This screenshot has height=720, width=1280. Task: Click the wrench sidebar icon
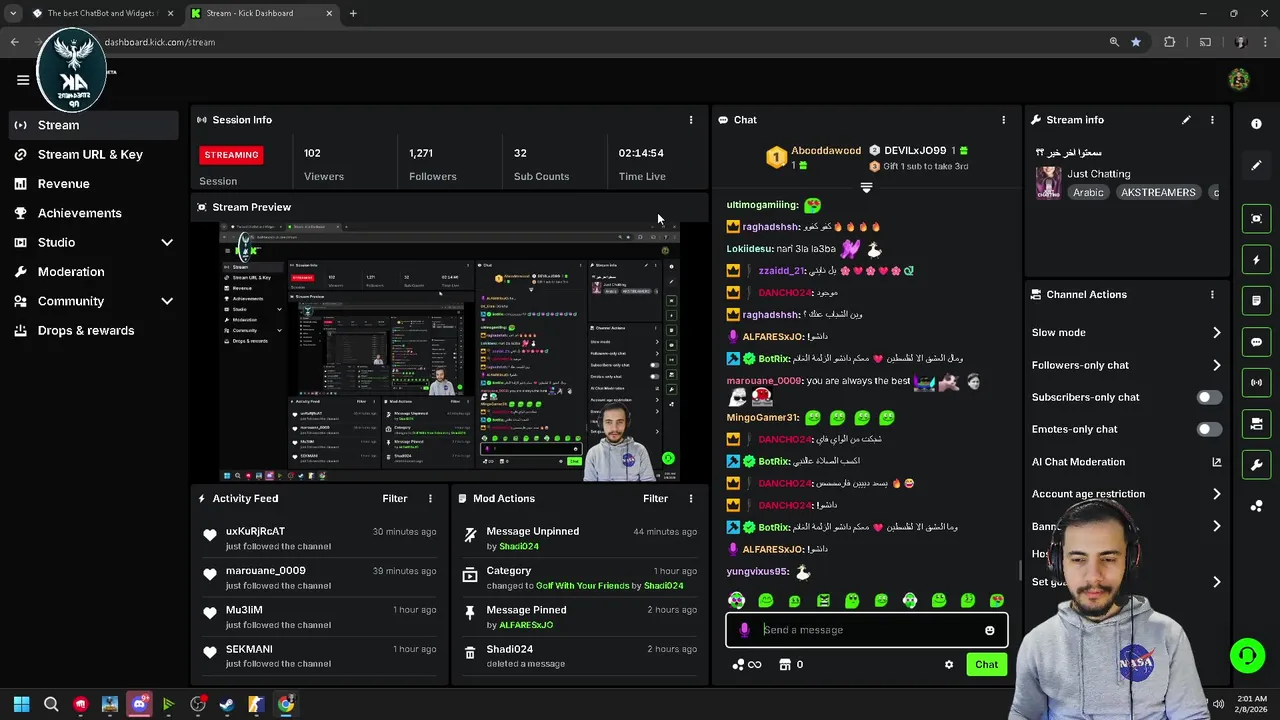coord(1256,465)
